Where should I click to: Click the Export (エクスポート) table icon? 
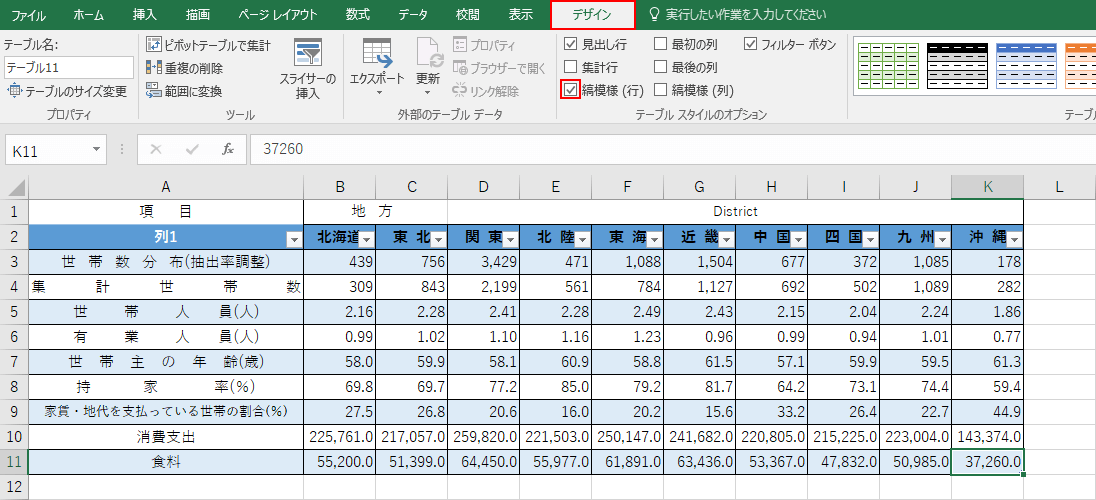click(x=377, y=52)
